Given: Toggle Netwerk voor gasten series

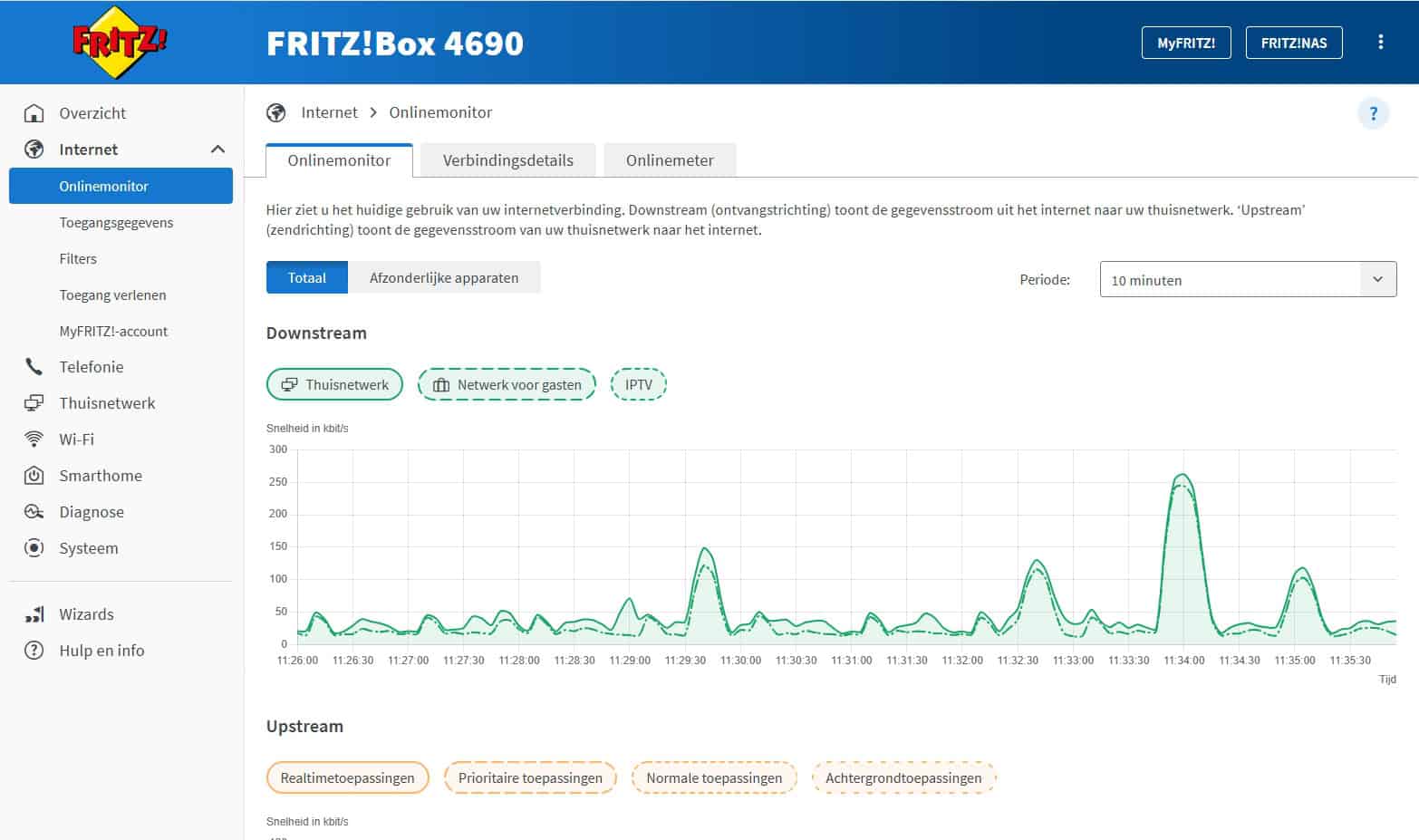Looking at the screenshot, I should point(507,384).
